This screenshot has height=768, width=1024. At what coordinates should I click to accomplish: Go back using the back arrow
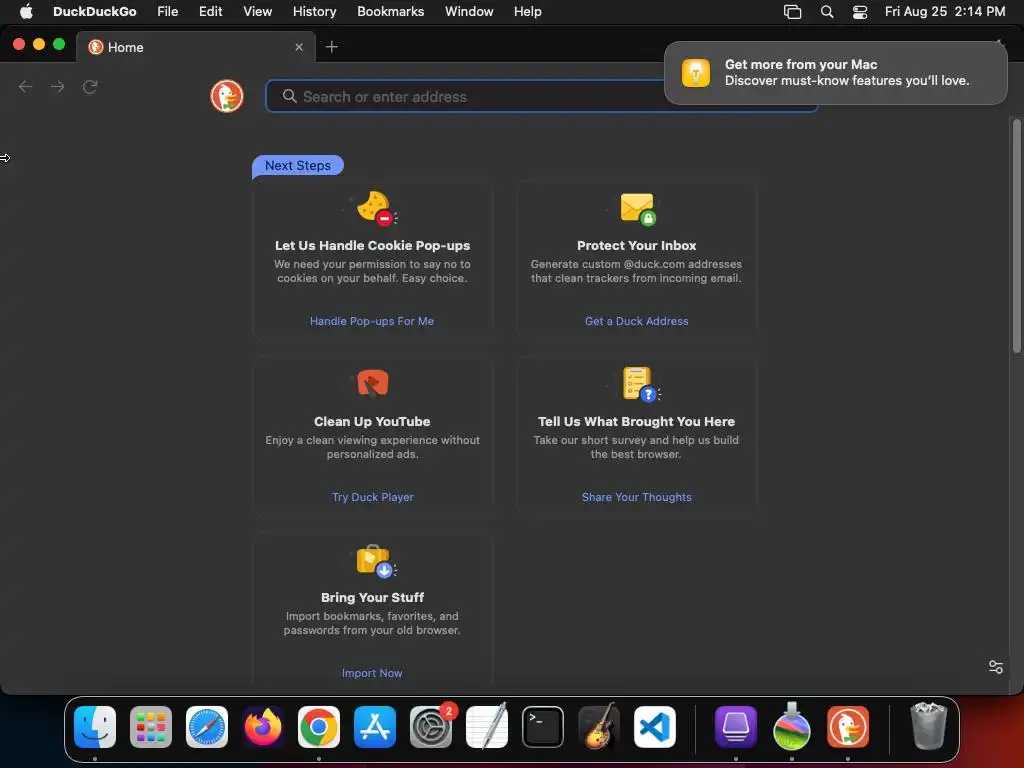pos(25,86)
